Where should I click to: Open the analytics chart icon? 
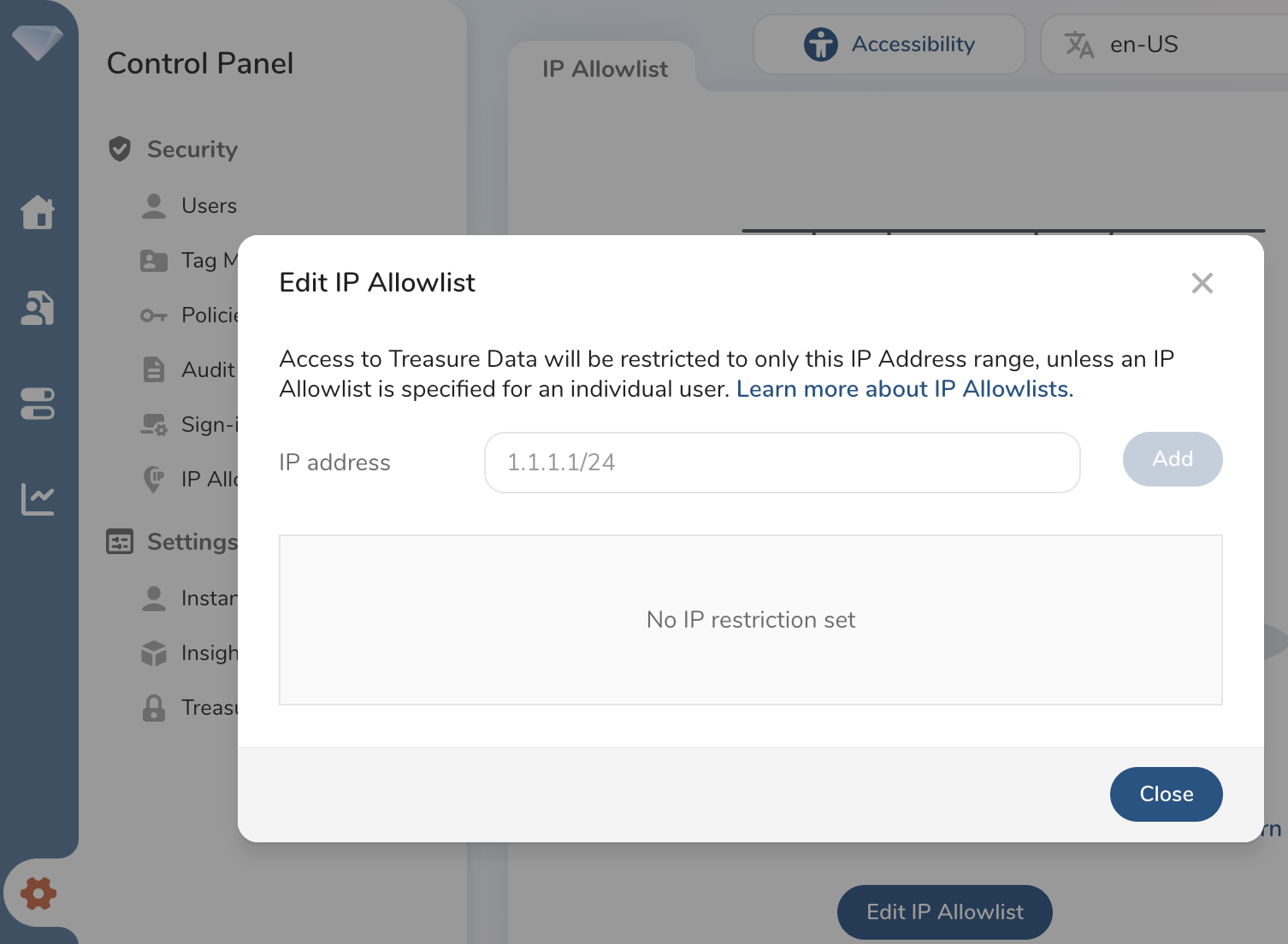38,499
